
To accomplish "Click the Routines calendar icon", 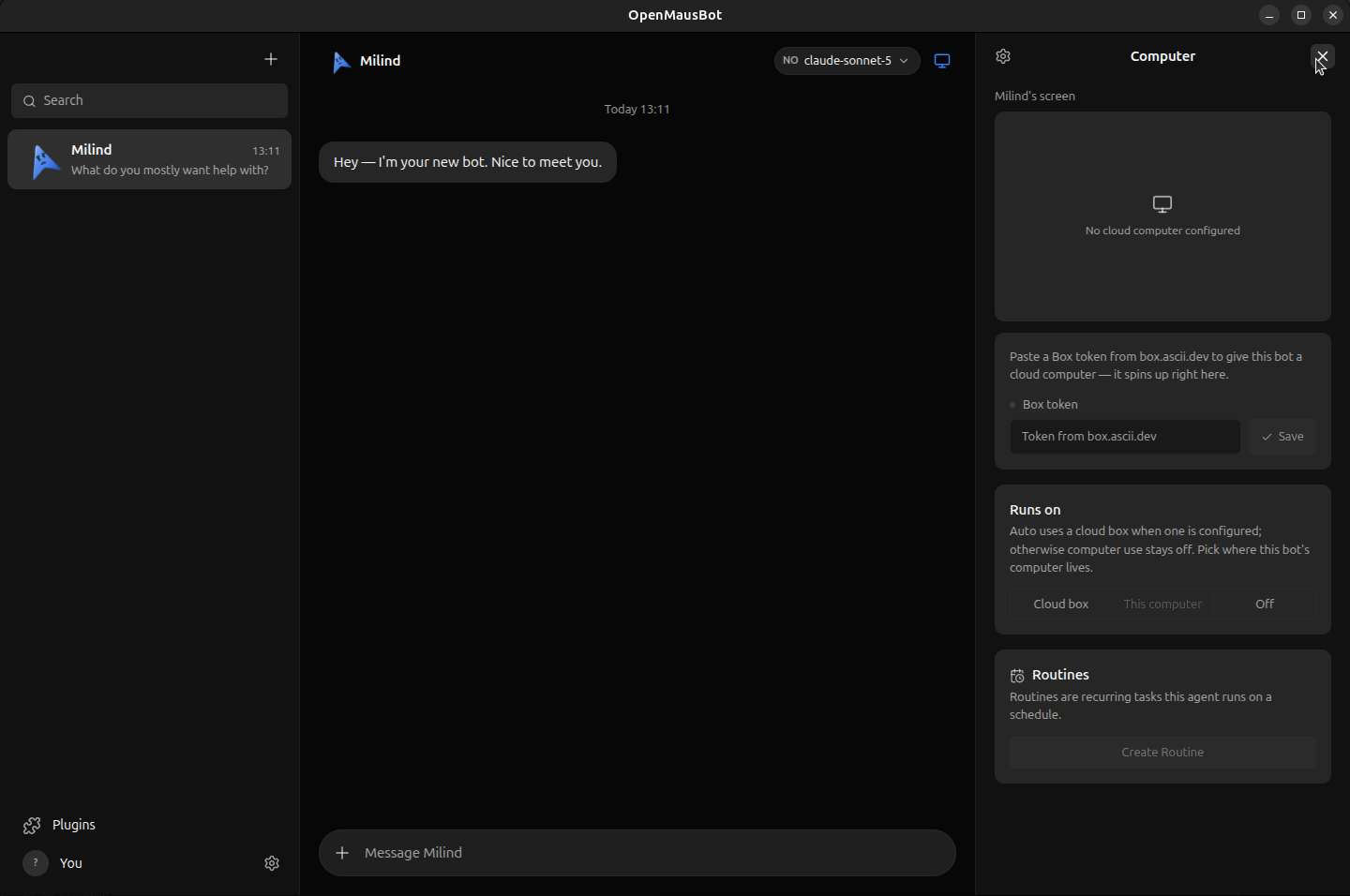I will [1017, 676].
